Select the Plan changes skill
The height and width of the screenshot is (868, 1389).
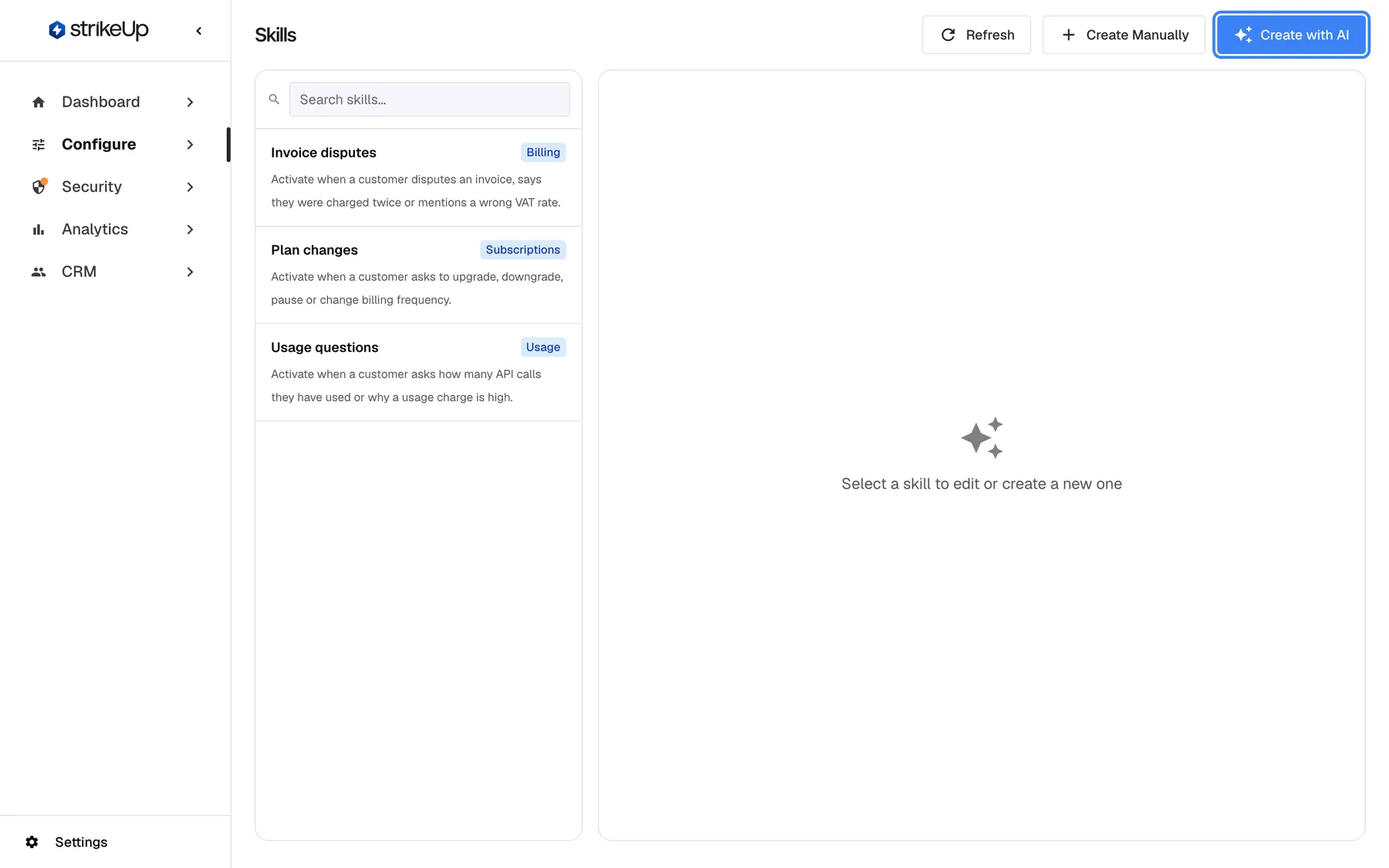(418, 275)
